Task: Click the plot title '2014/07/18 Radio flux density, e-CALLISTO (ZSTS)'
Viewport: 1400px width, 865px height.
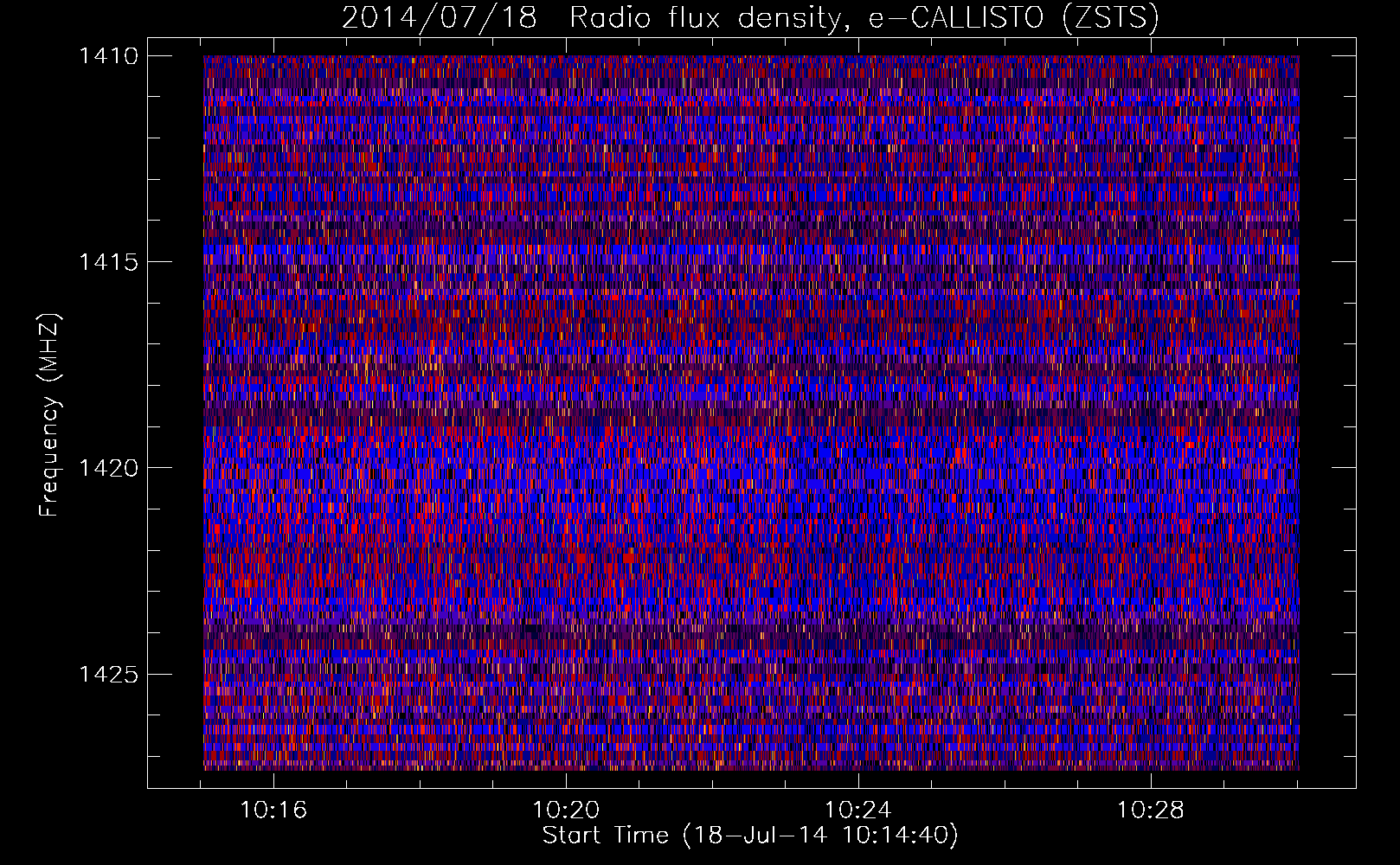Action: (750, 17)
